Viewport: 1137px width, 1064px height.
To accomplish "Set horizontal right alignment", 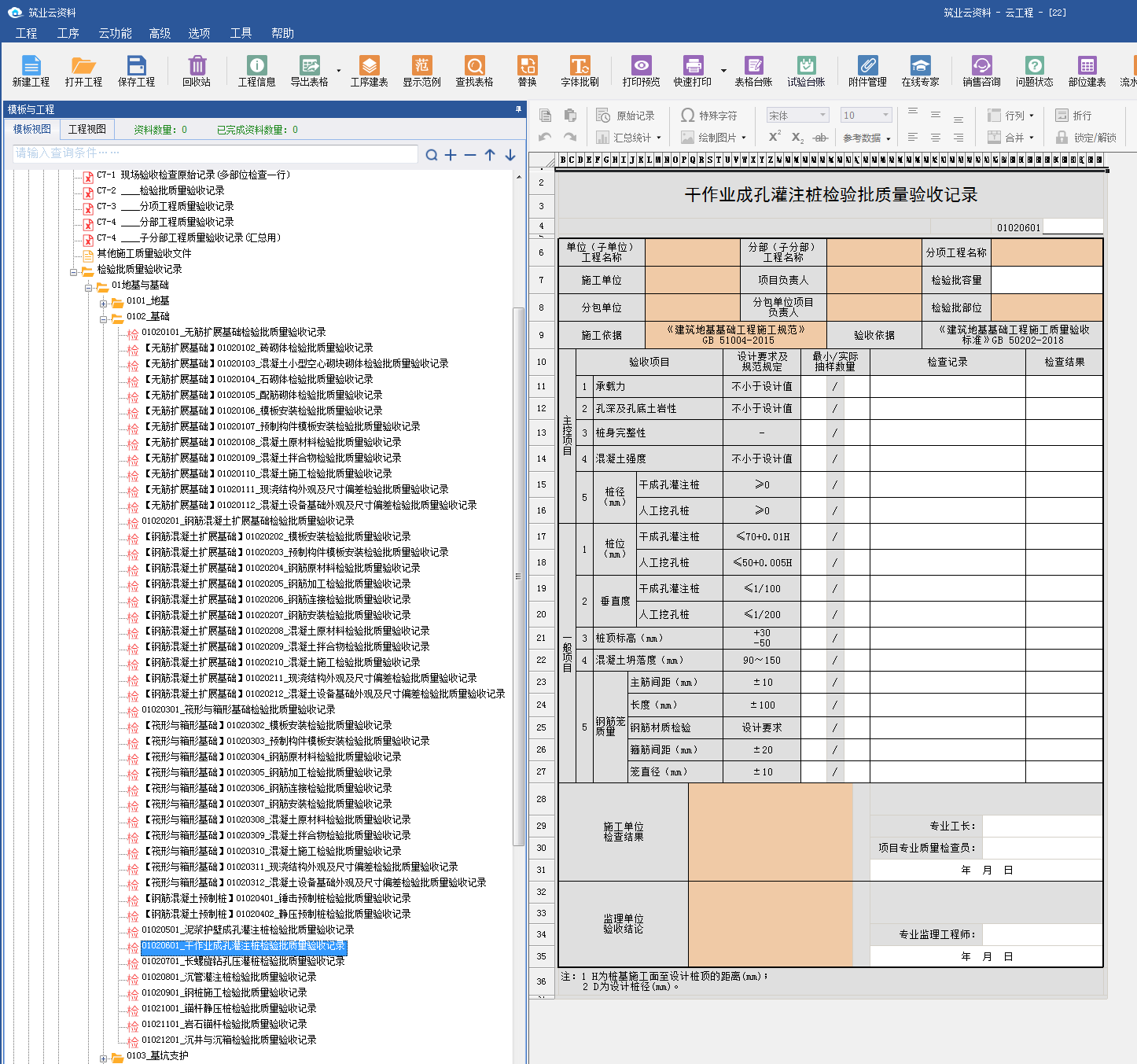I will click(x=959, y=138).
